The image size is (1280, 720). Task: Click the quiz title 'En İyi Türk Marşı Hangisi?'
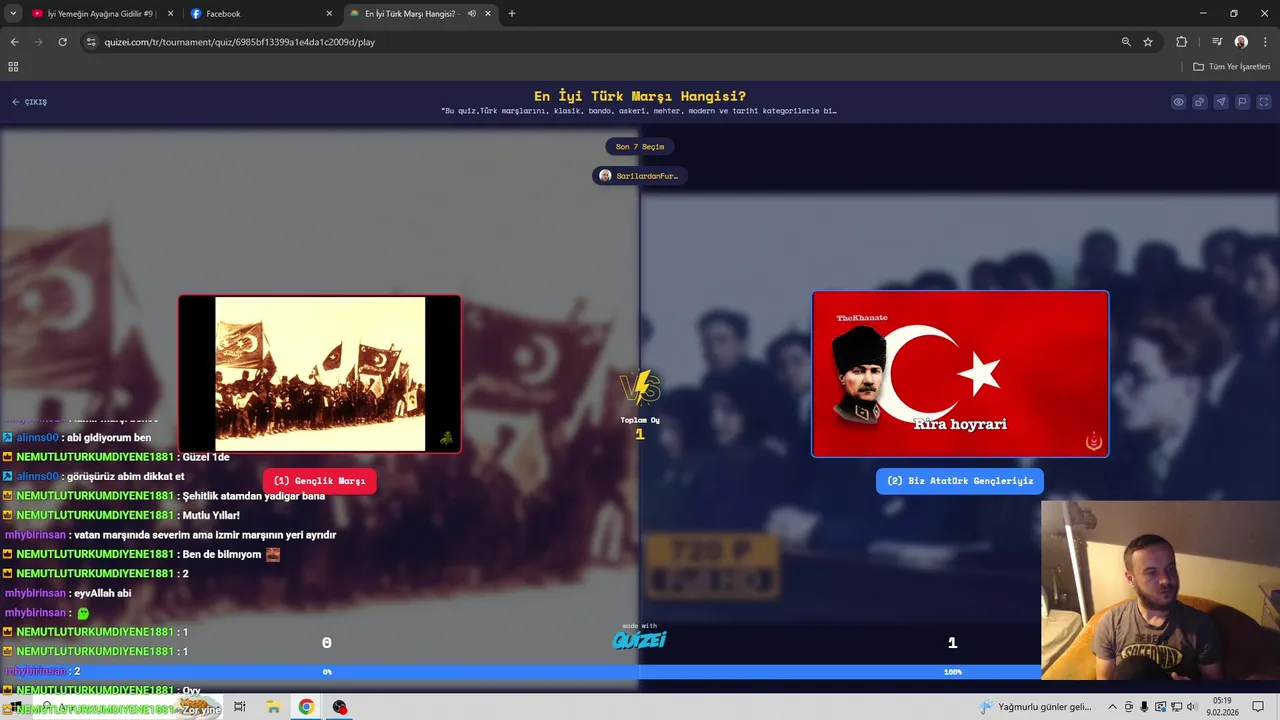pyautogui.click(x=640, y=96)
